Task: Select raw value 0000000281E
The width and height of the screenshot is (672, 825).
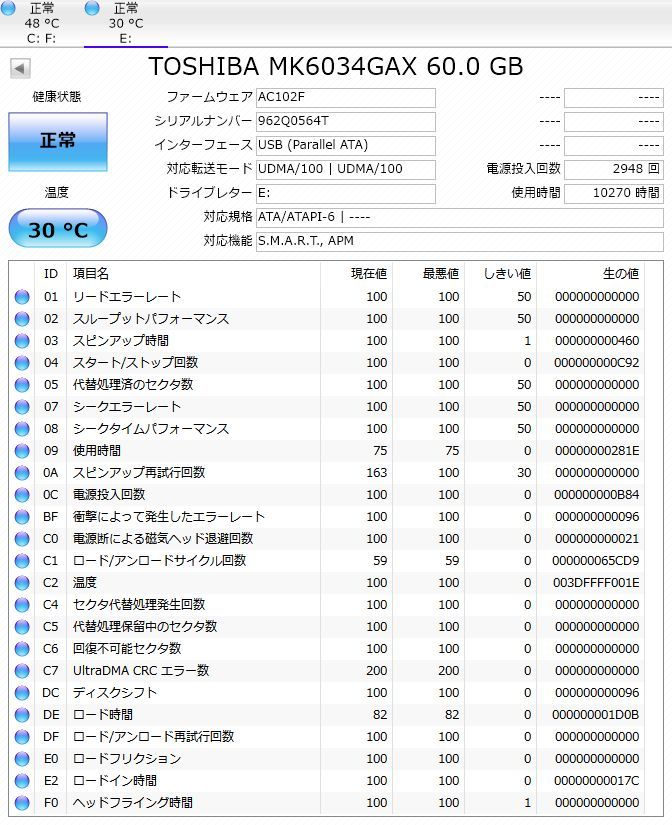Action: click(597, 451)
